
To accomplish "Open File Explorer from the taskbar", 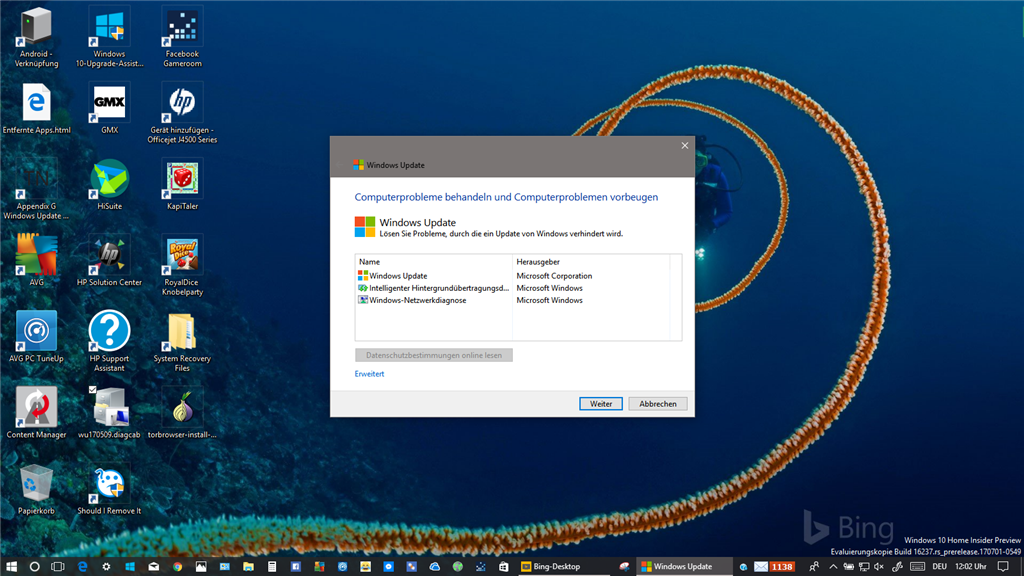I will tap(248, 567).
